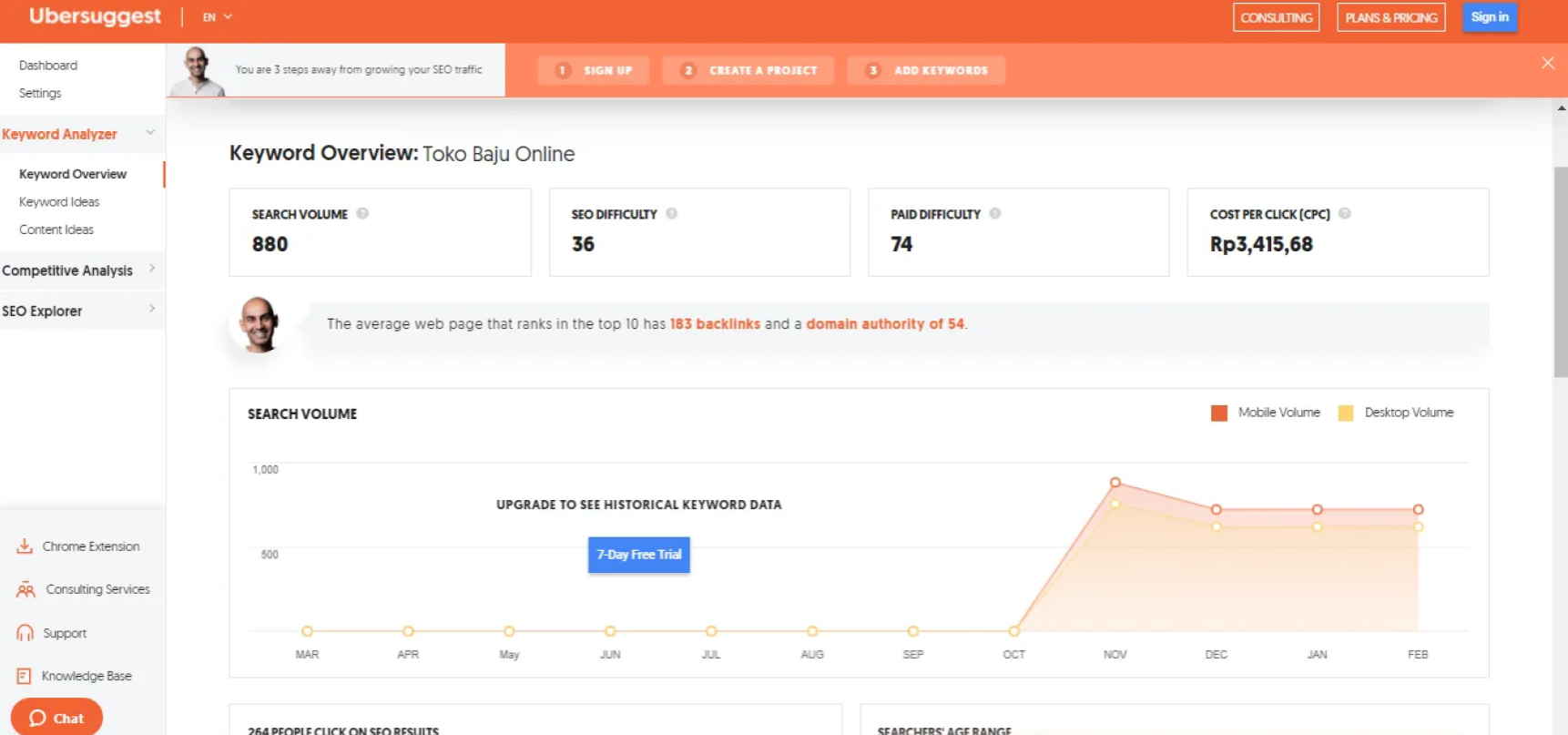Image resolution: width=1568 pixels, height=735 pixels.
Task: Click the Ubersuggest logo
Action: point(95,16)
